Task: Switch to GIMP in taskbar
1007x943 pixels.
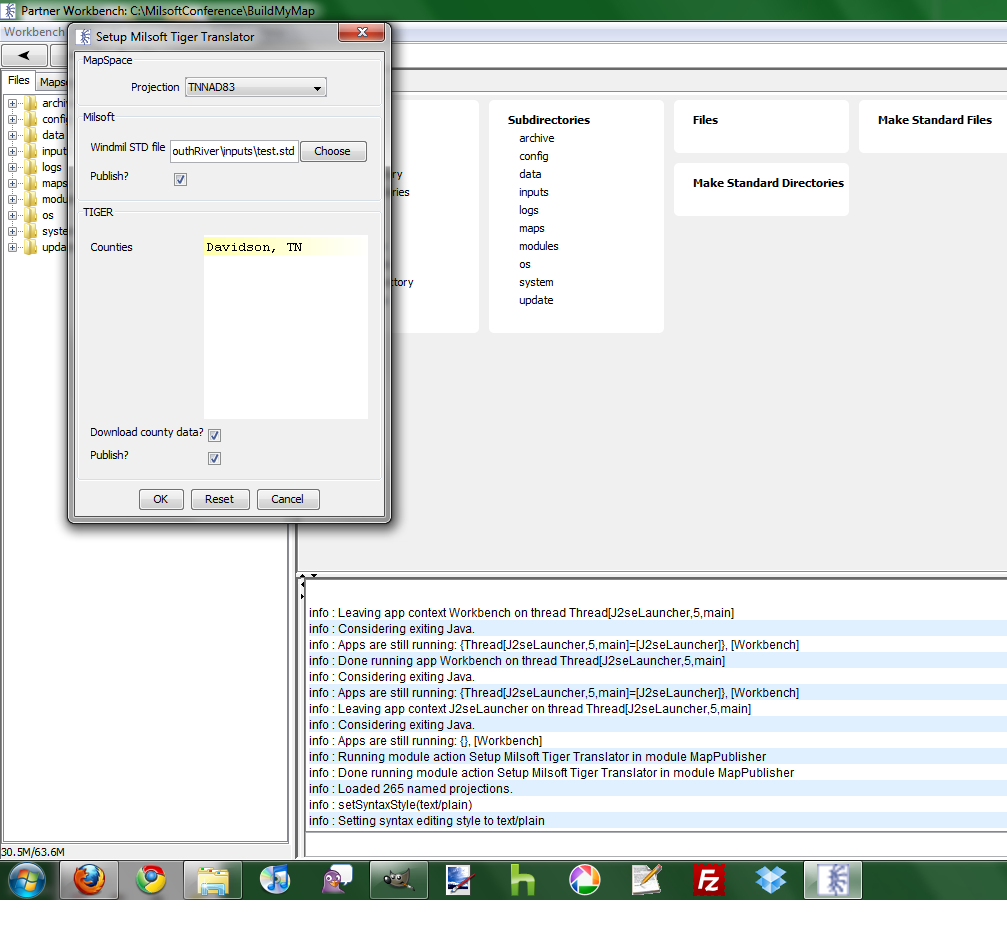Action: point(399,879)
